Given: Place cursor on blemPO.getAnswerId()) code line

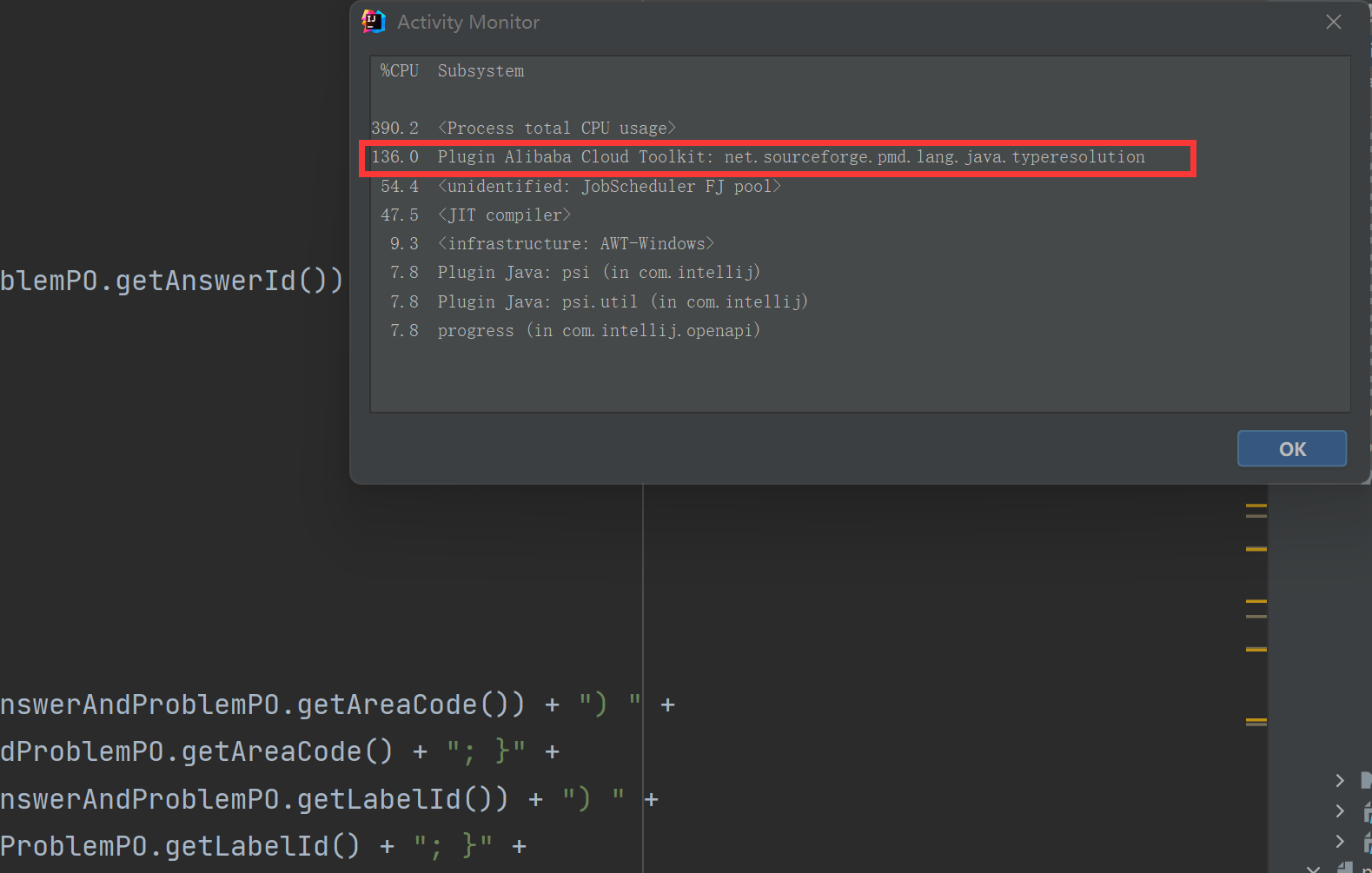Looking at the screenshot, I should [x=172, y=281].
